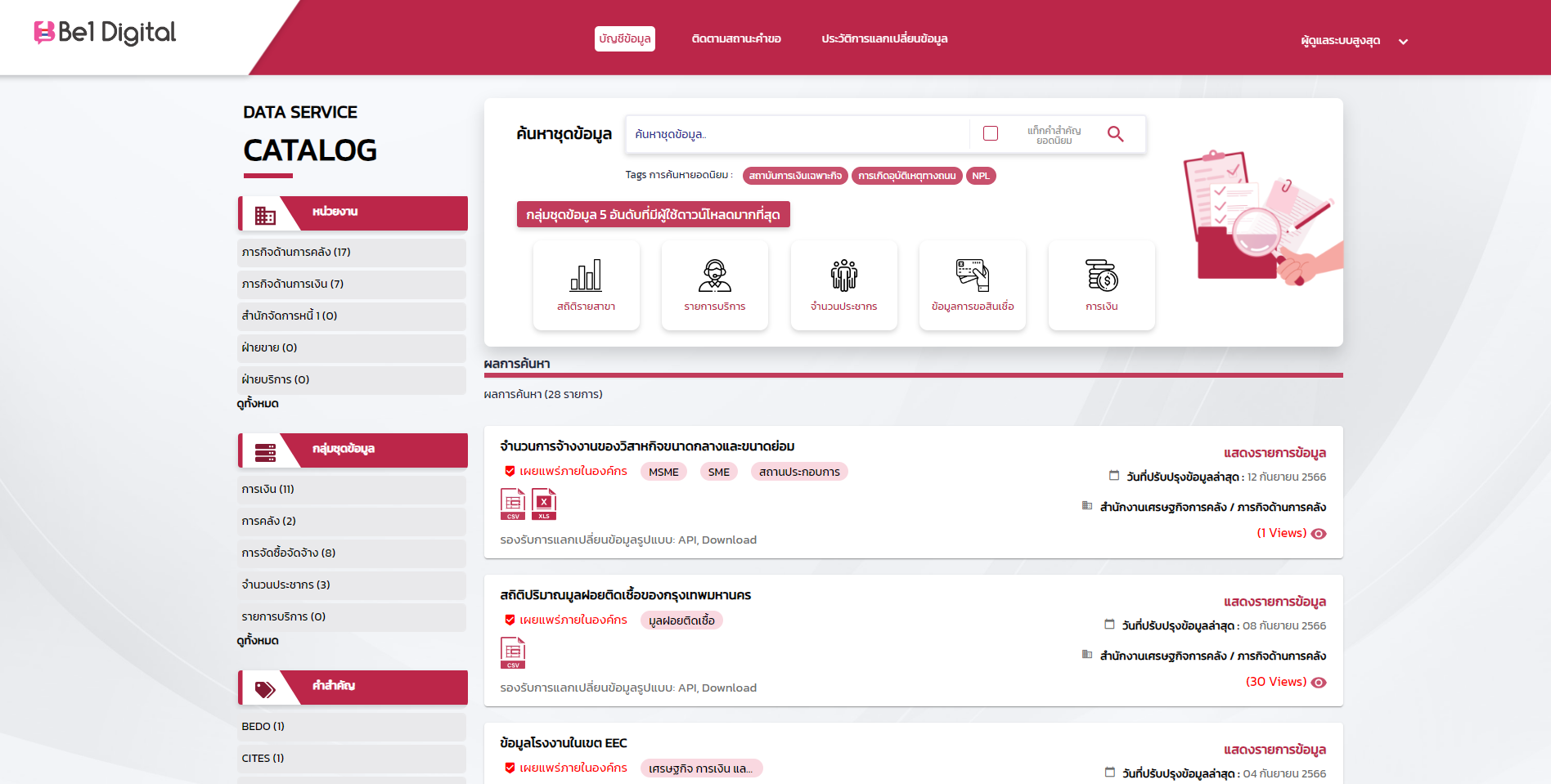Toggle the popular keyword tag checkbox
The width and height of the screenshot is (1551, 784).
pyautogui.click(x=991, y=133)
